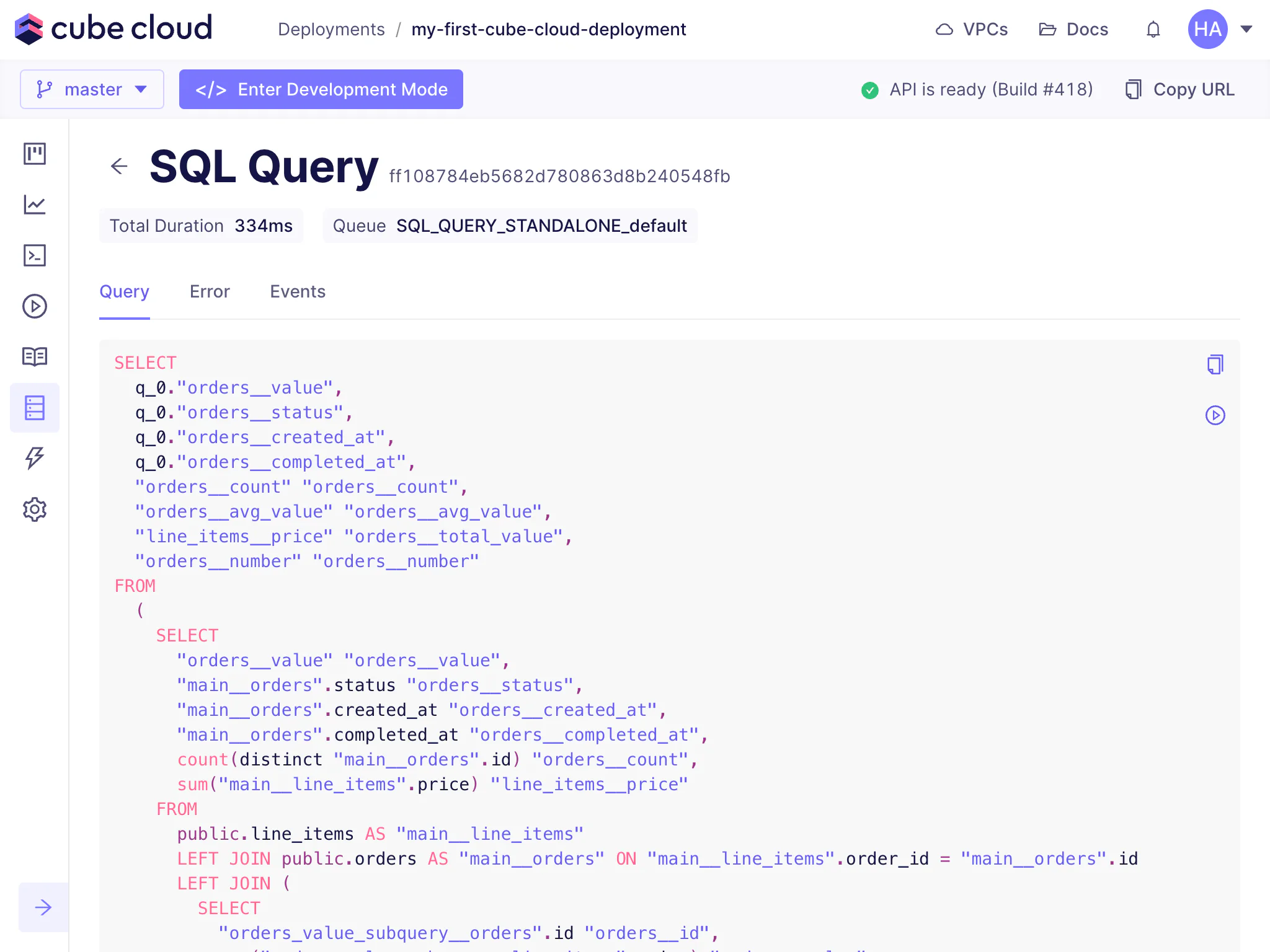Go back using the left arrow
1270x952 pixels.
119,166
